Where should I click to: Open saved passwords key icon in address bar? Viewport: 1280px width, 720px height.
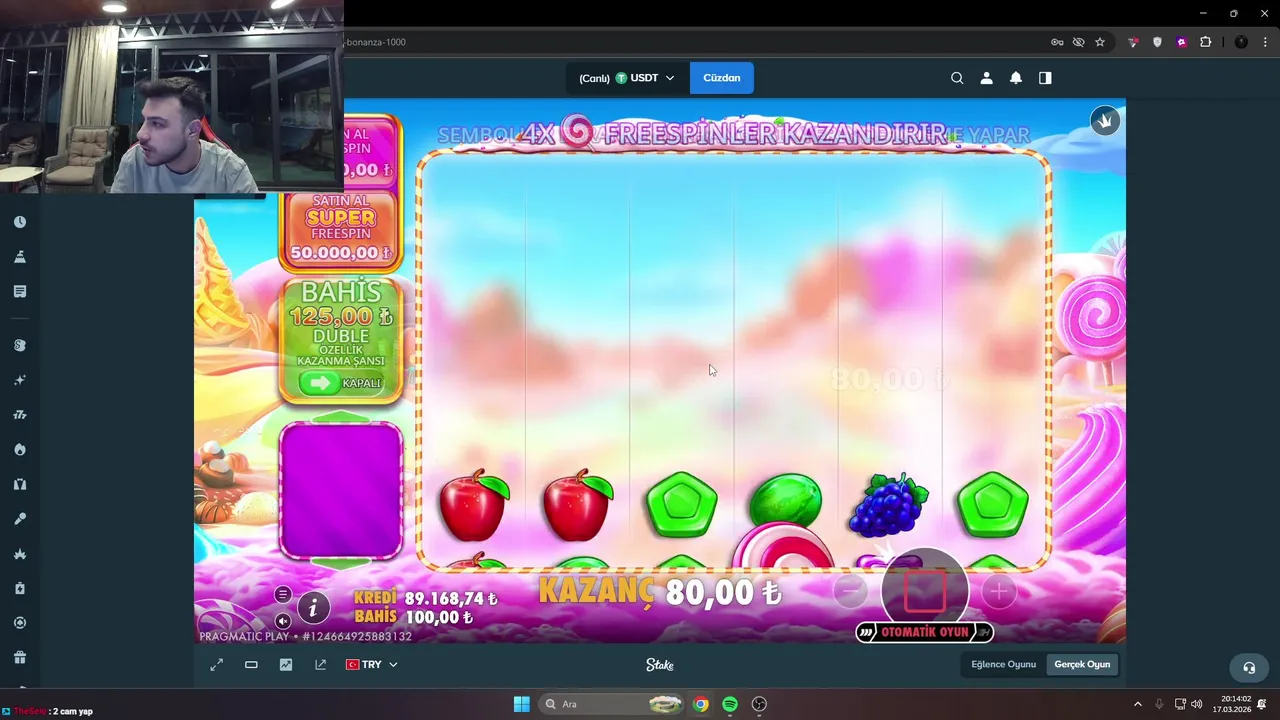(1057, 42)
